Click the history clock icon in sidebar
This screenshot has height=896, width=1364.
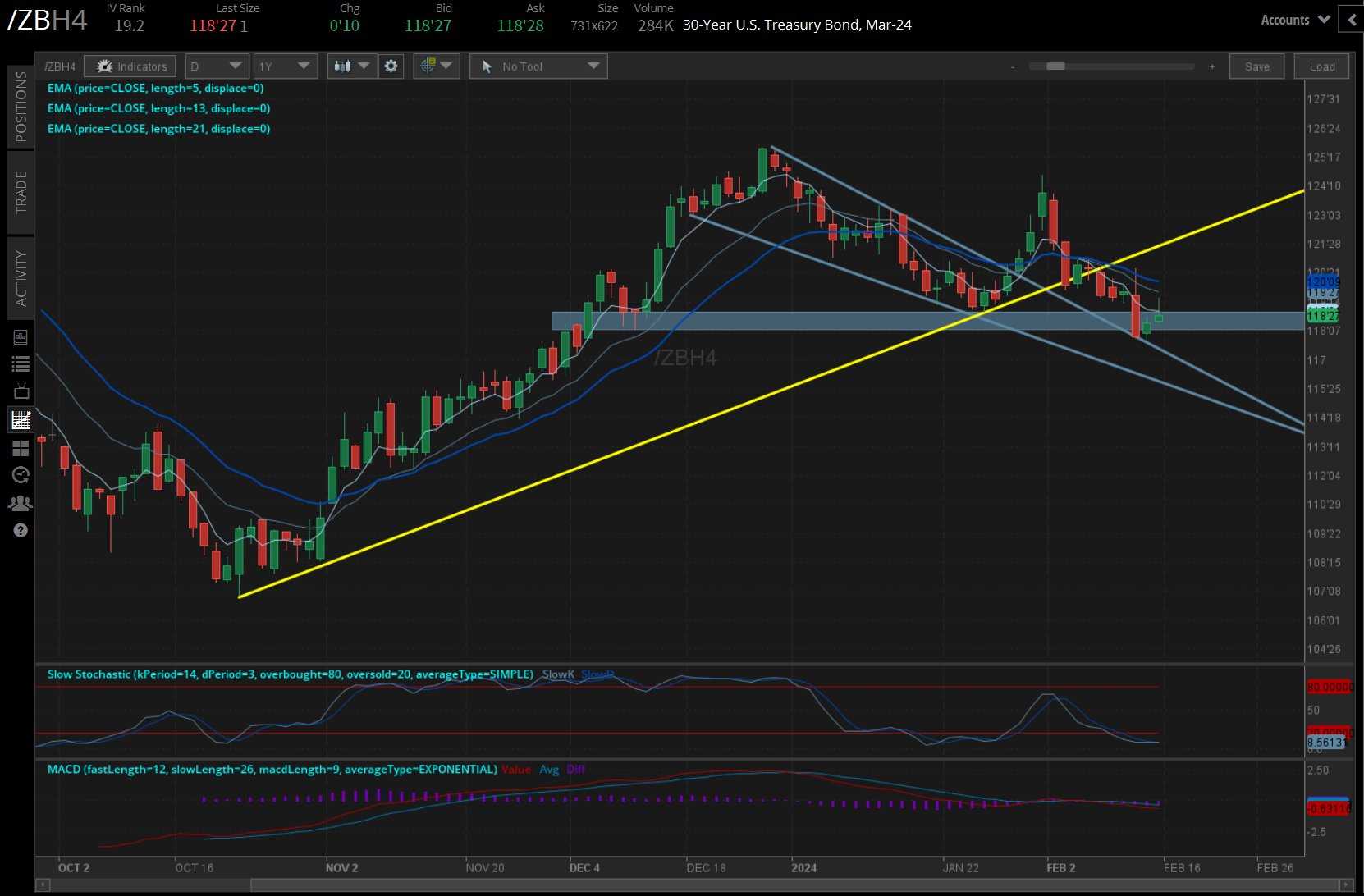click(x=21, y=475)
